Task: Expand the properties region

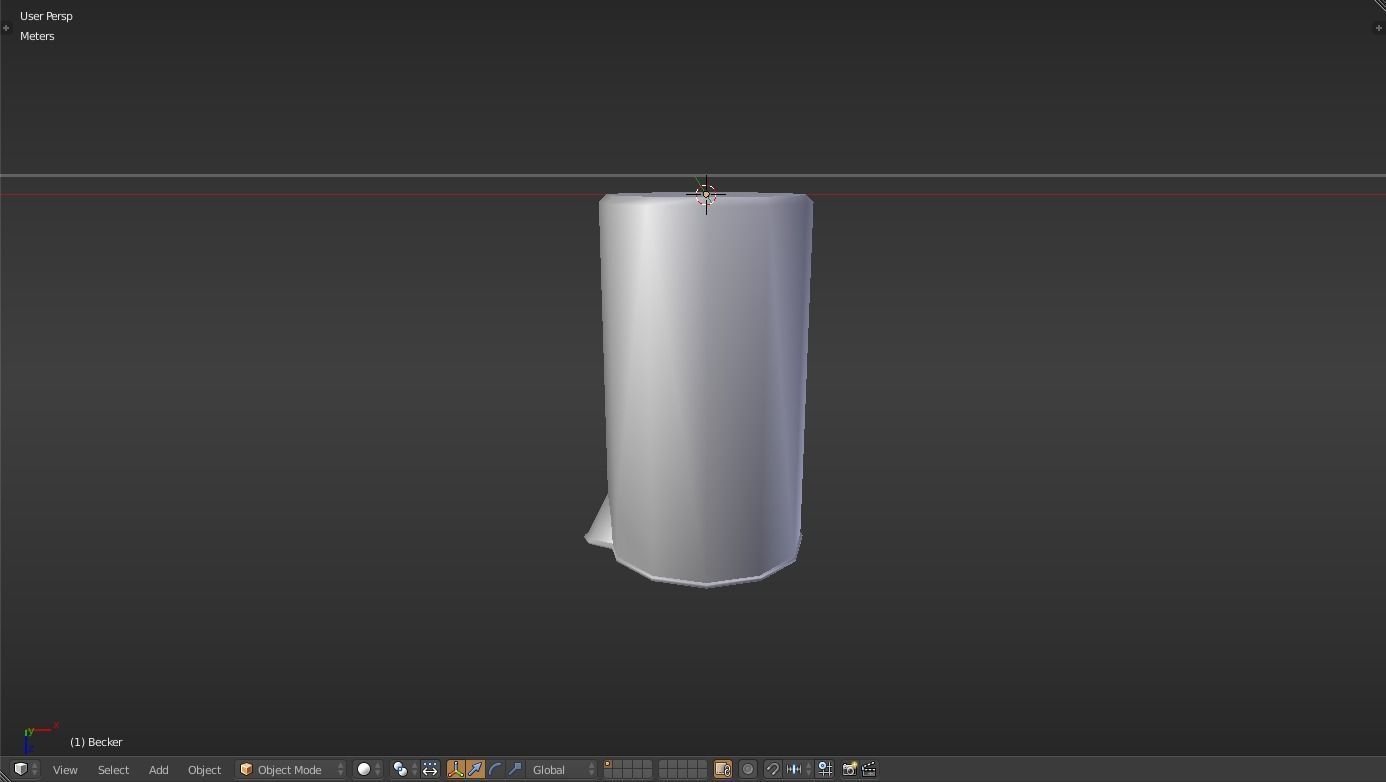Action: point(1379,27)
